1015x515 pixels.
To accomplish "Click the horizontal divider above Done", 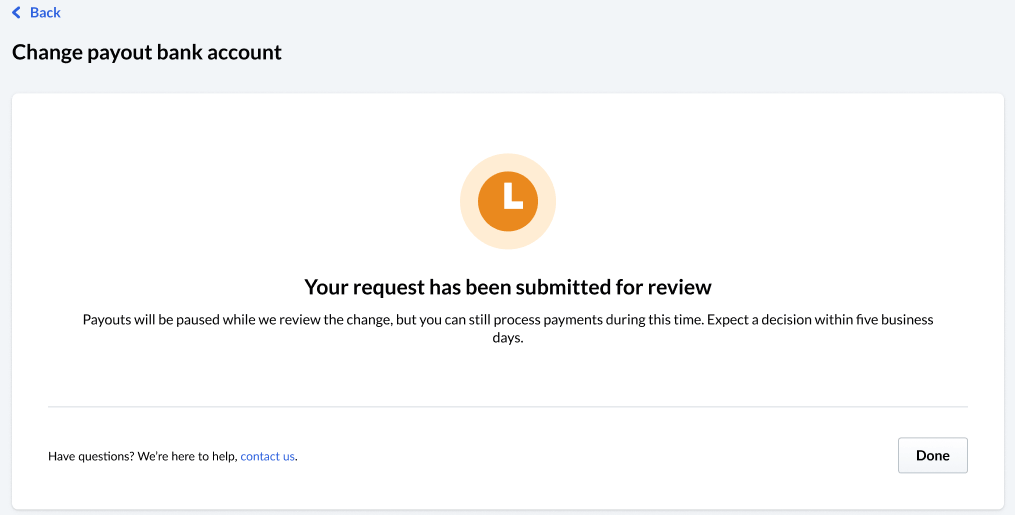I will [508, 407].
